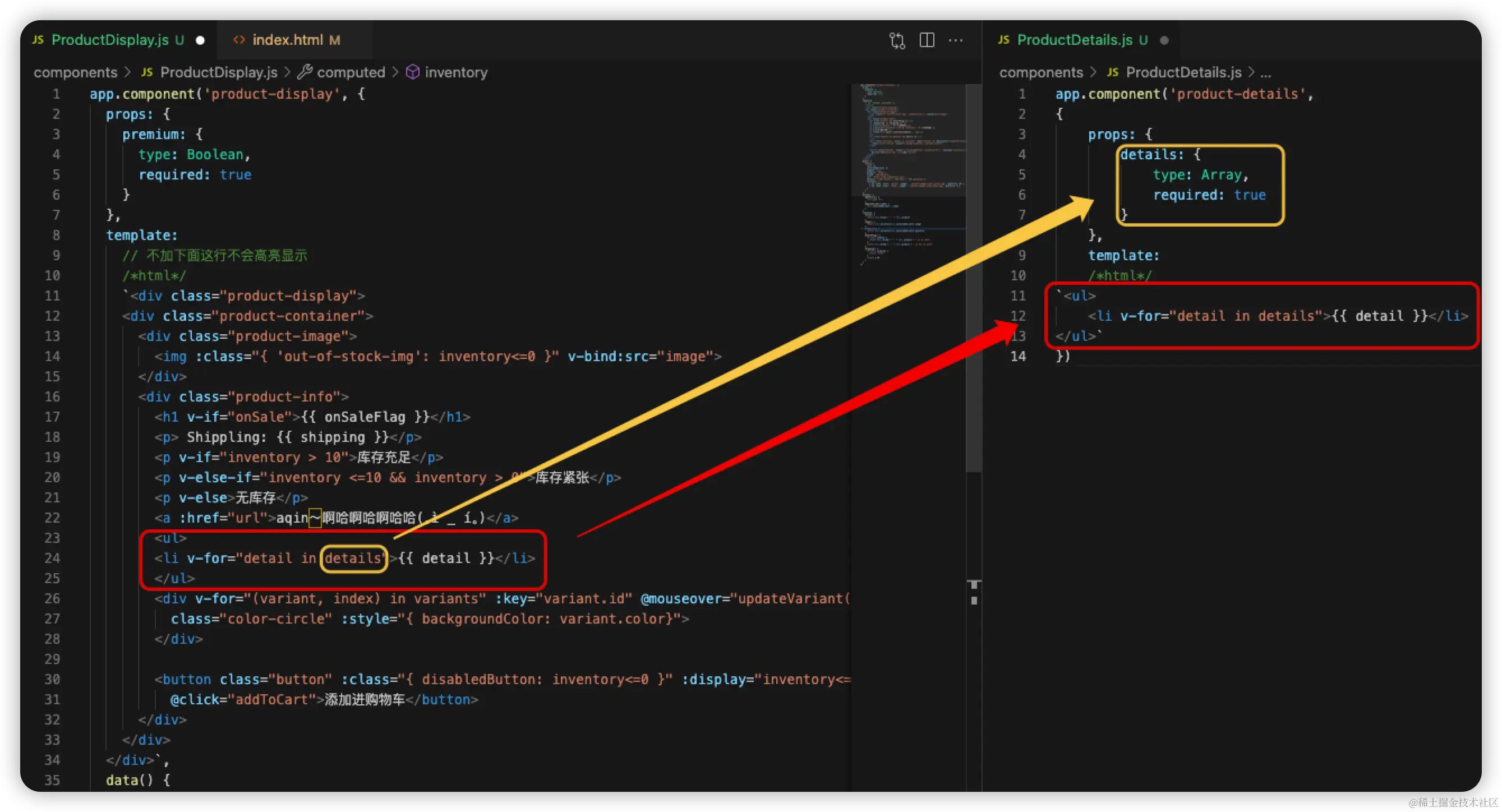Select the ProductDisplay.js editor tab
Viewport: 1502px width, 812px height.
[x=109, y=40]
